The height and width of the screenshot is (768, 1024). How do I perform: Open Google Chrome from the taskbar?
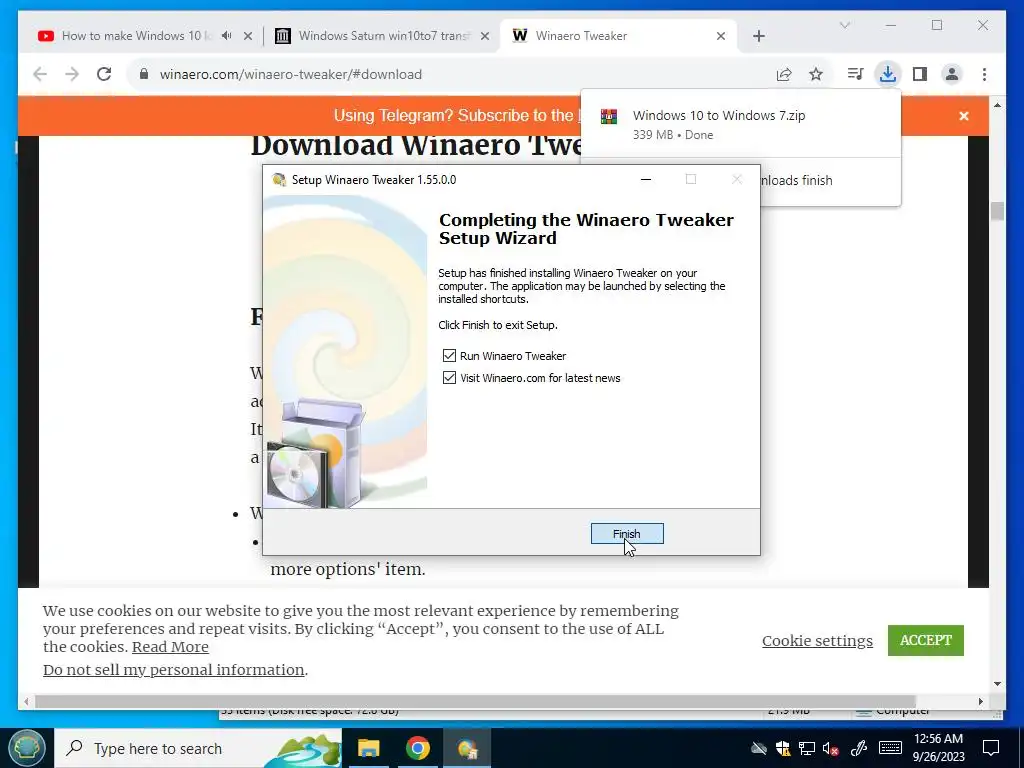tap(417, 748)
